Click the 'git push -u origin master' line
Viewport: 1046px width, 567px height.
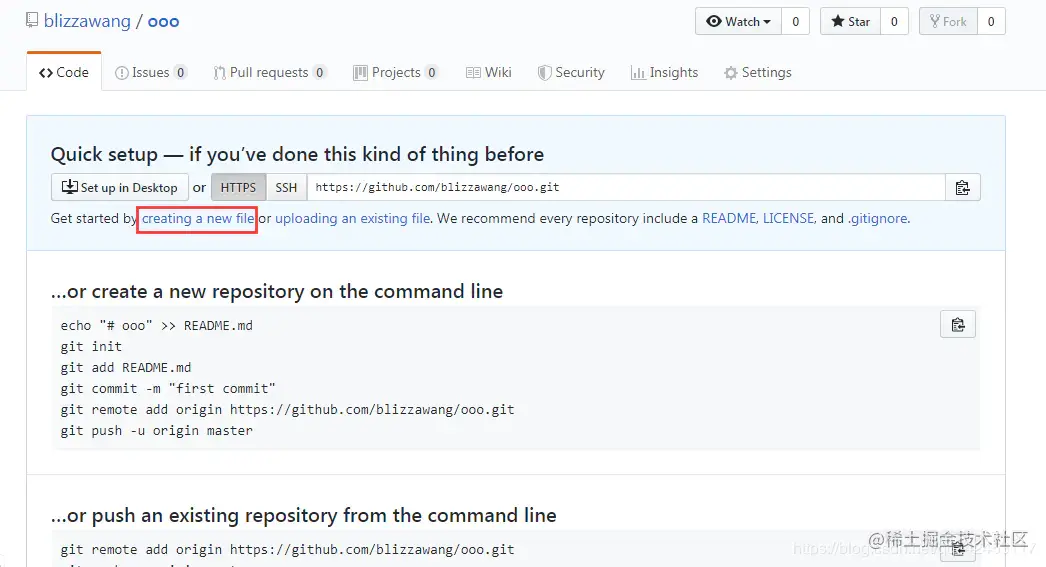tap(157, 430)
